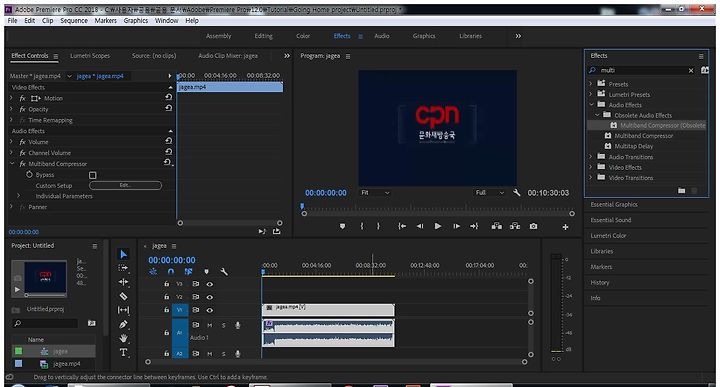Toggle V1 track output eye

pos(209,310)
